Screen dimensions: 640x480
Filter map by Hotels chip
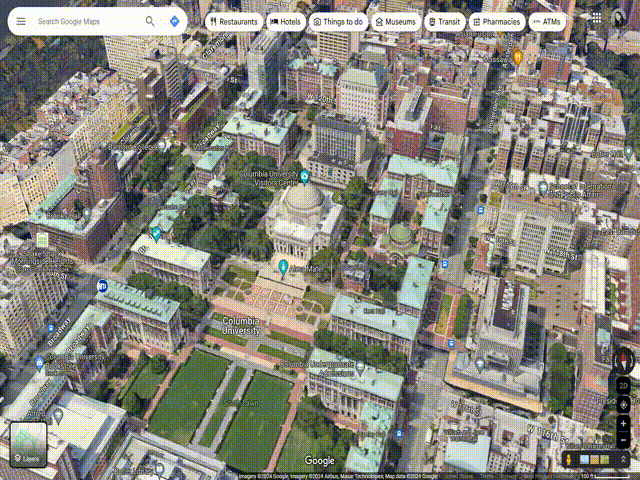[286, 22]
